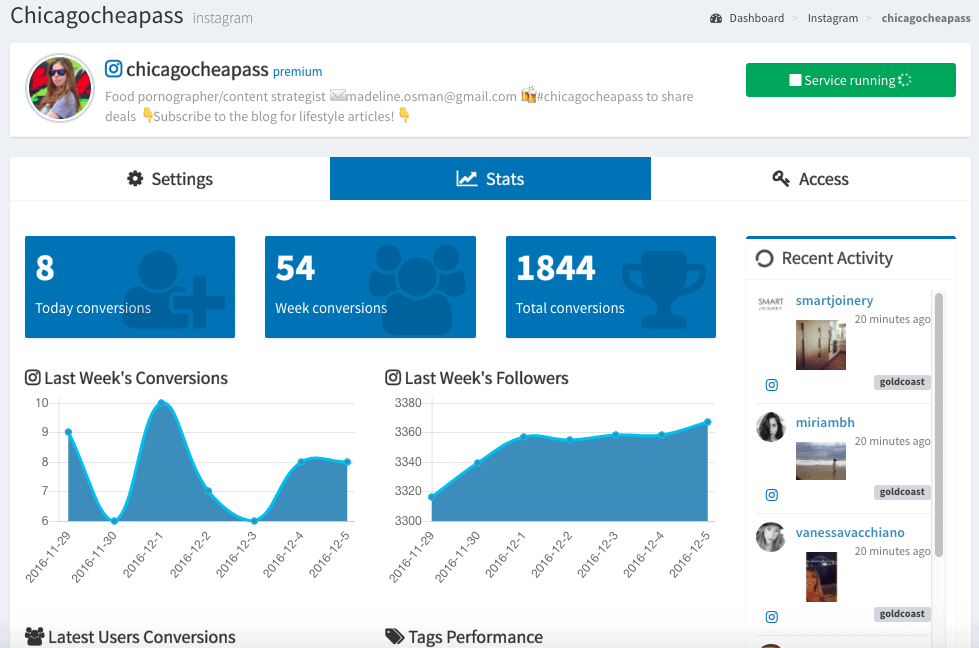
Task: Click Instagram icon under miriambh activity
Action: [772, 495]
